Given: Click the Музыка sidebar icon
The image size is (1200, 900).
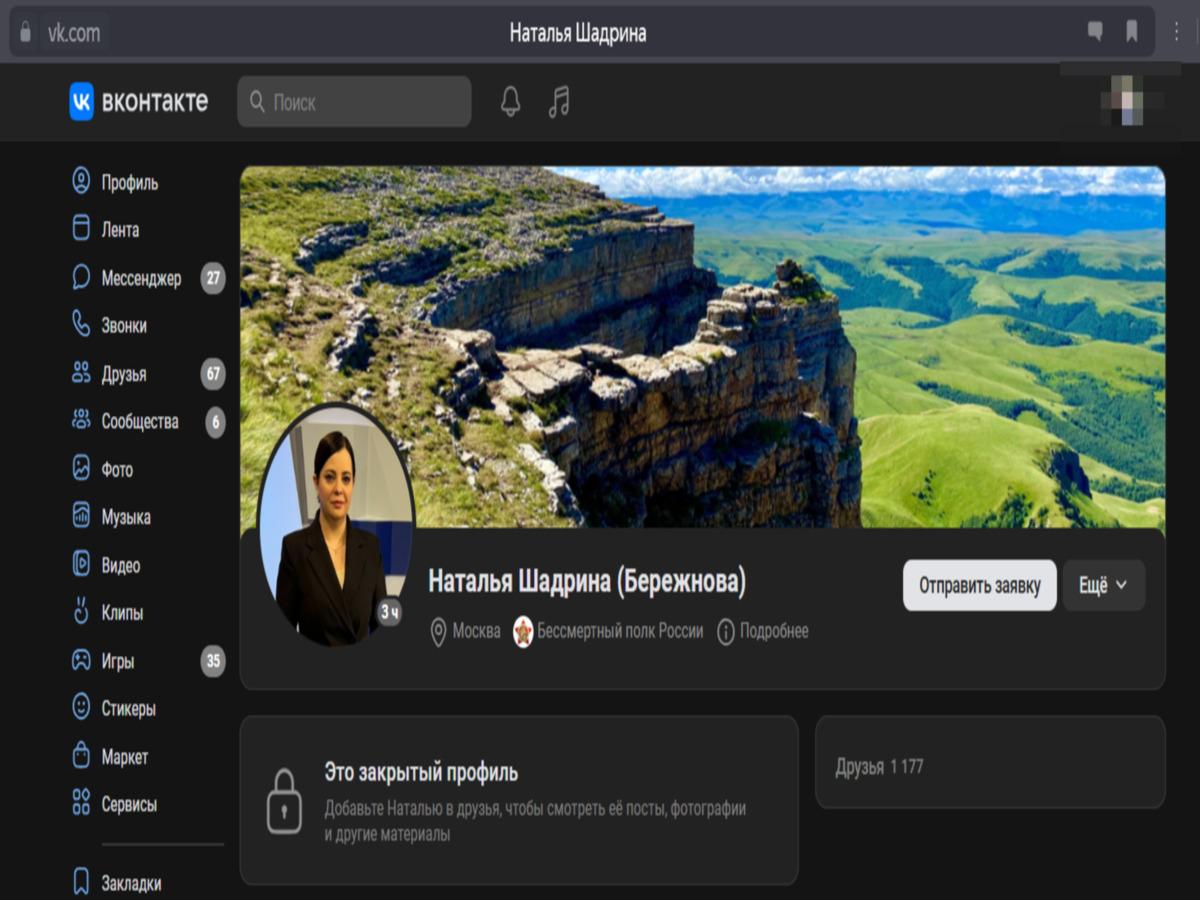Looking at the screenshot, I should point(81,517).
